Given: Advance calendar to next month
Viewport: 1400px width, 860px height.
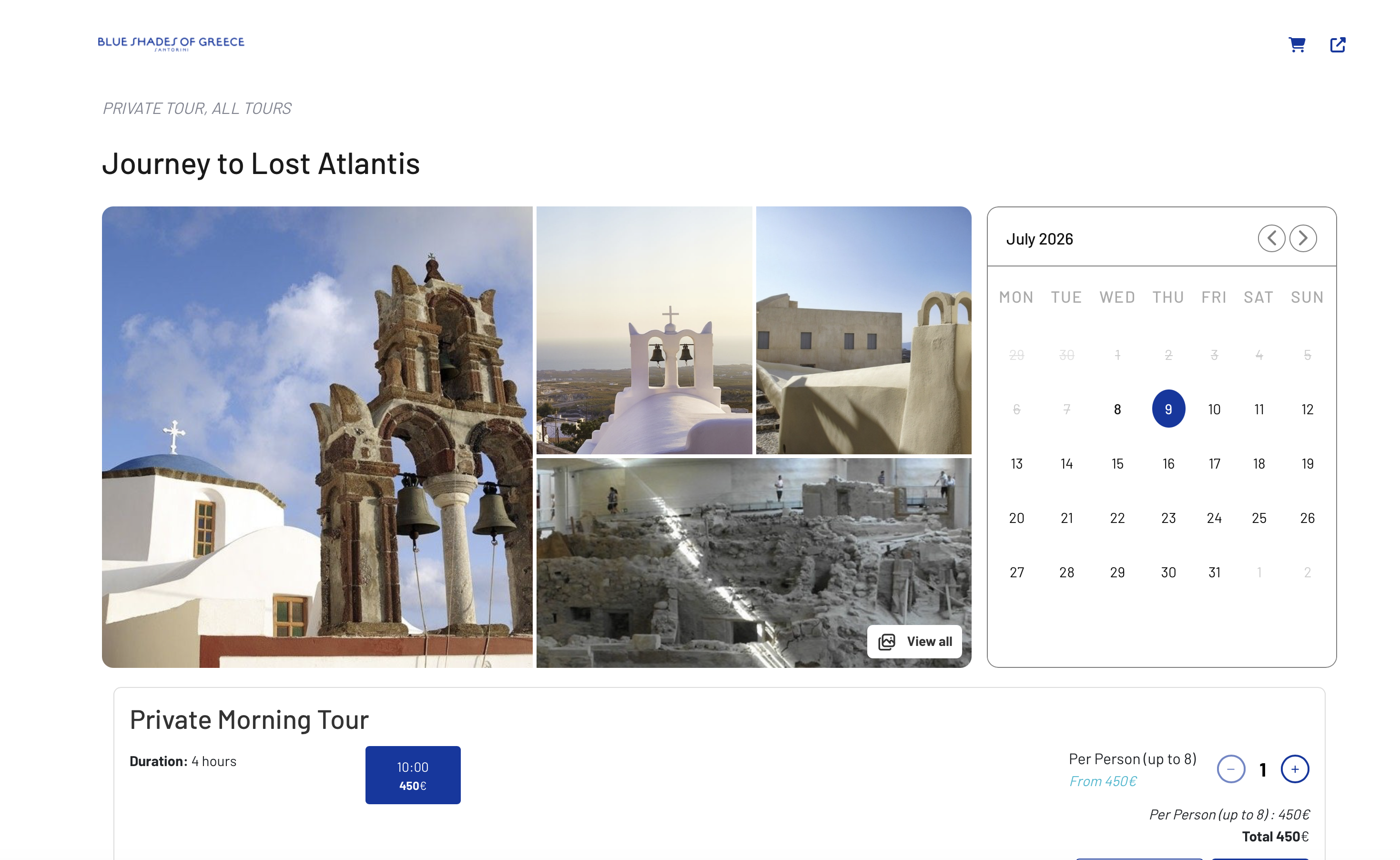Looking at the screenshot, I should pos(1303,238).
